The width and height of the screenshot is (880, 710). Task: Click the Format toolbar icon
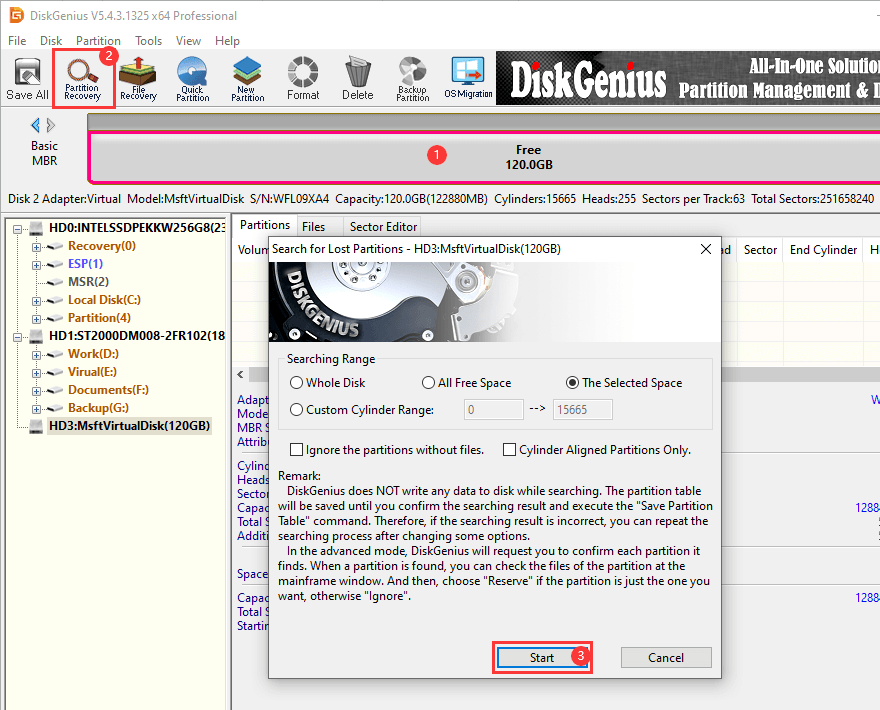(303, 80)
